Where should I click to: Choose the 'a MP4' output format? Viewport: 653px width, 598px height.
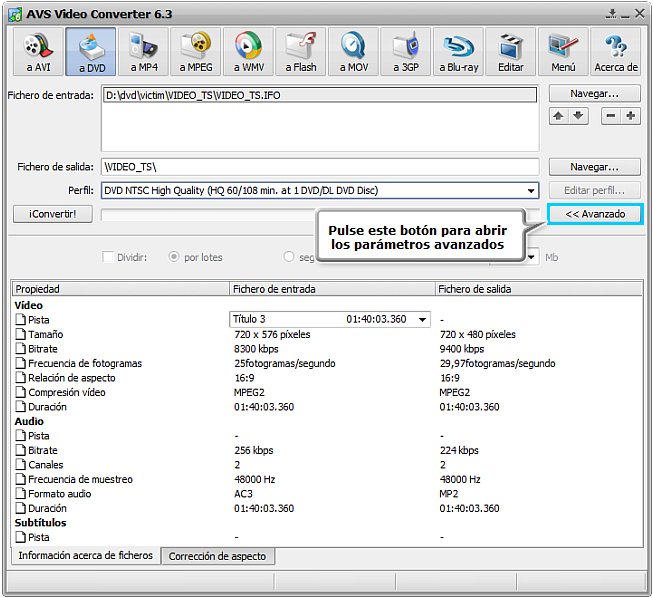(x=143, y=52)
